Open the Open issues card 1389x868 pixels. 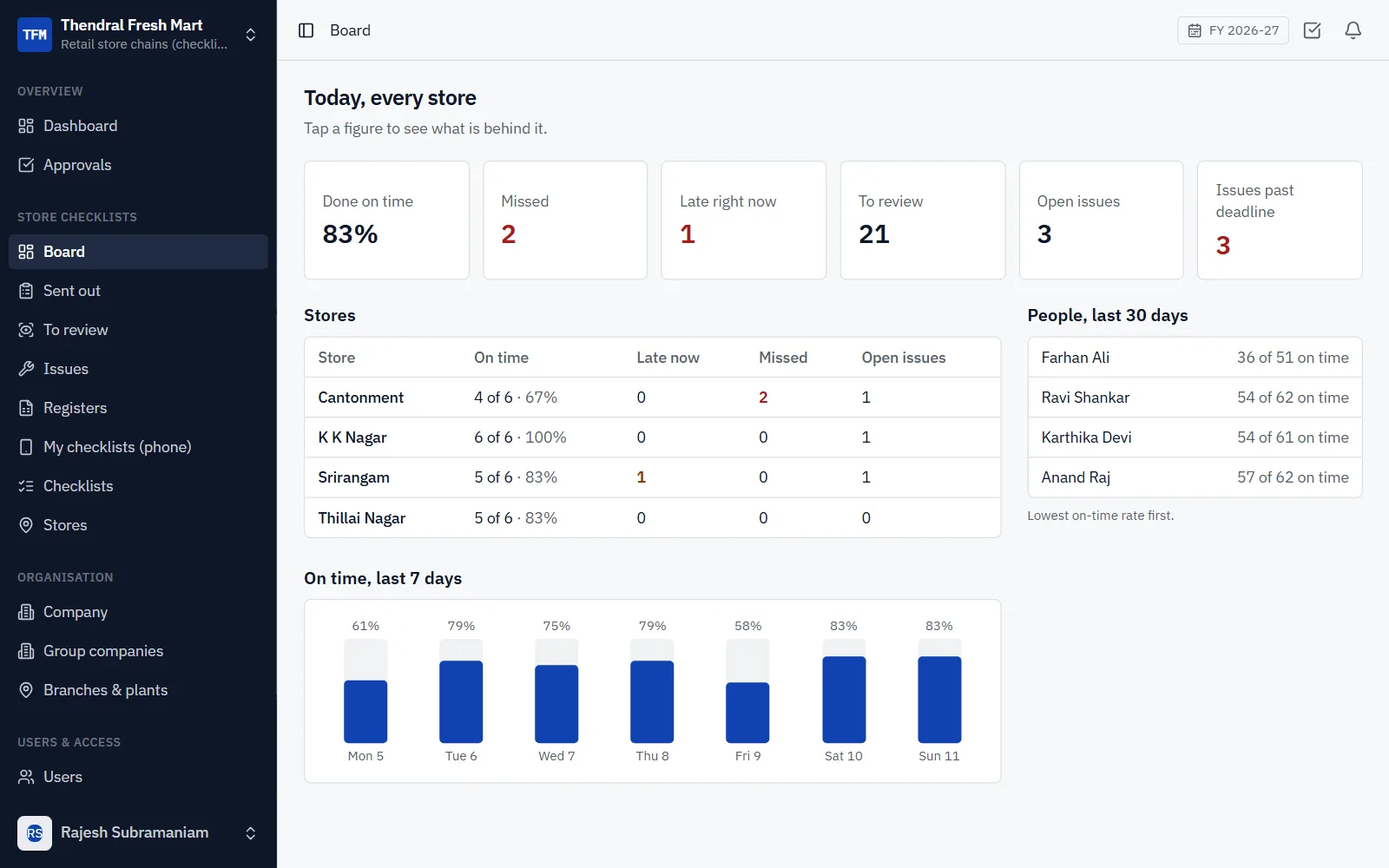pos(1101,220)
